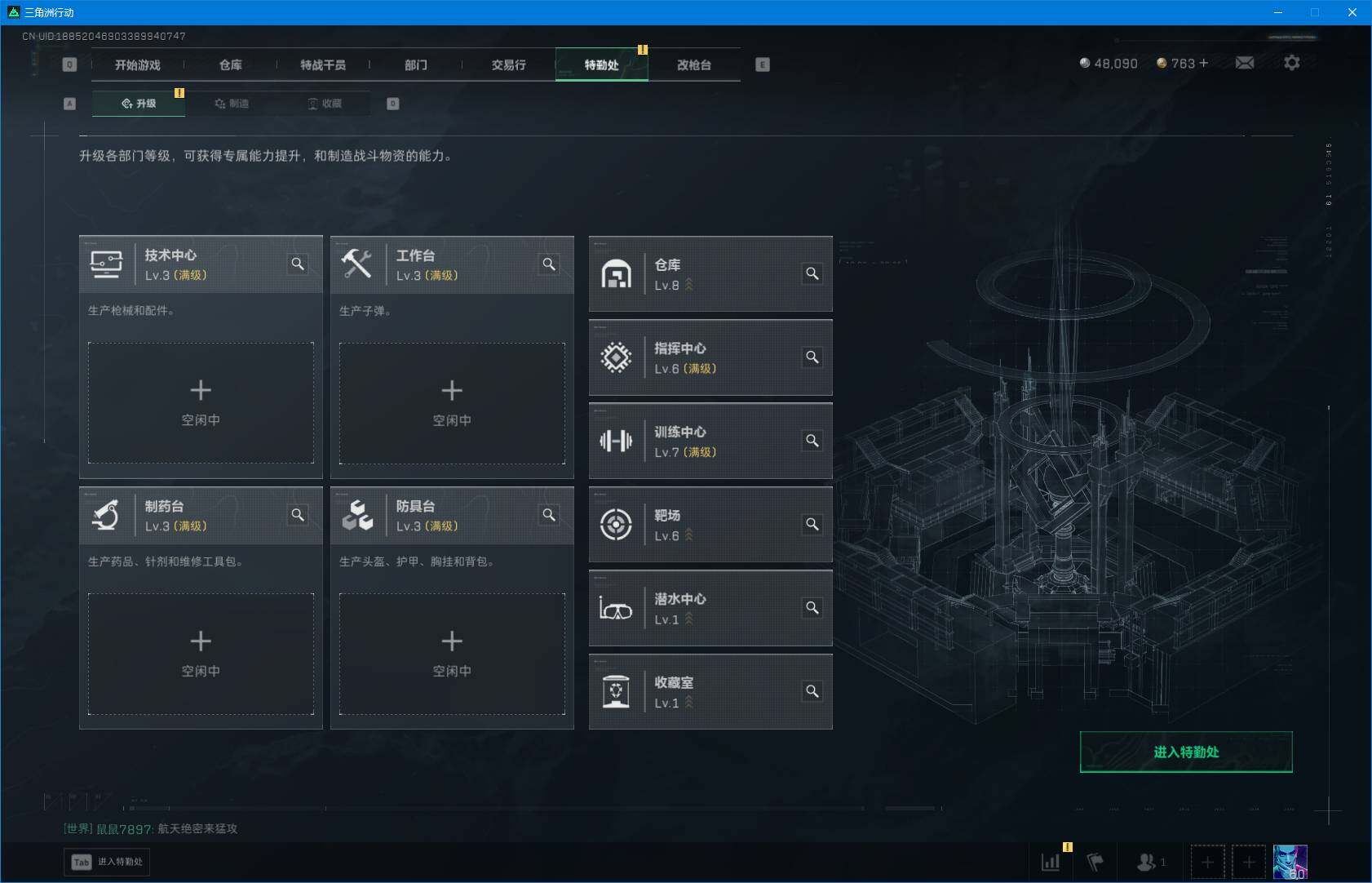
Task: Click the bar chart statistics icon
Action: point(1051,861)
